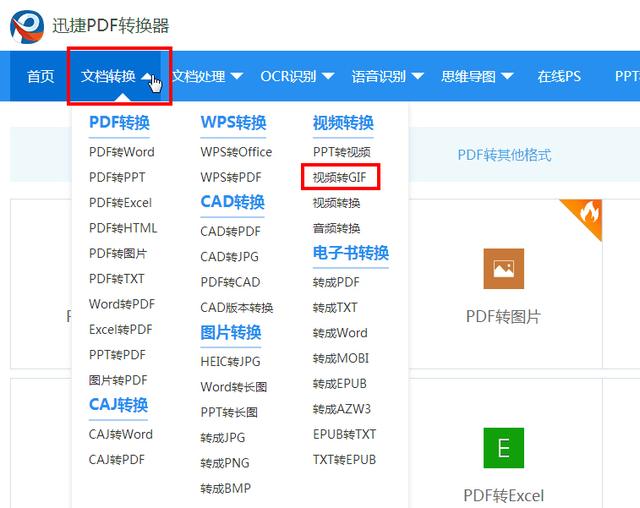Choose PDF转TXT option

[117, 279]
